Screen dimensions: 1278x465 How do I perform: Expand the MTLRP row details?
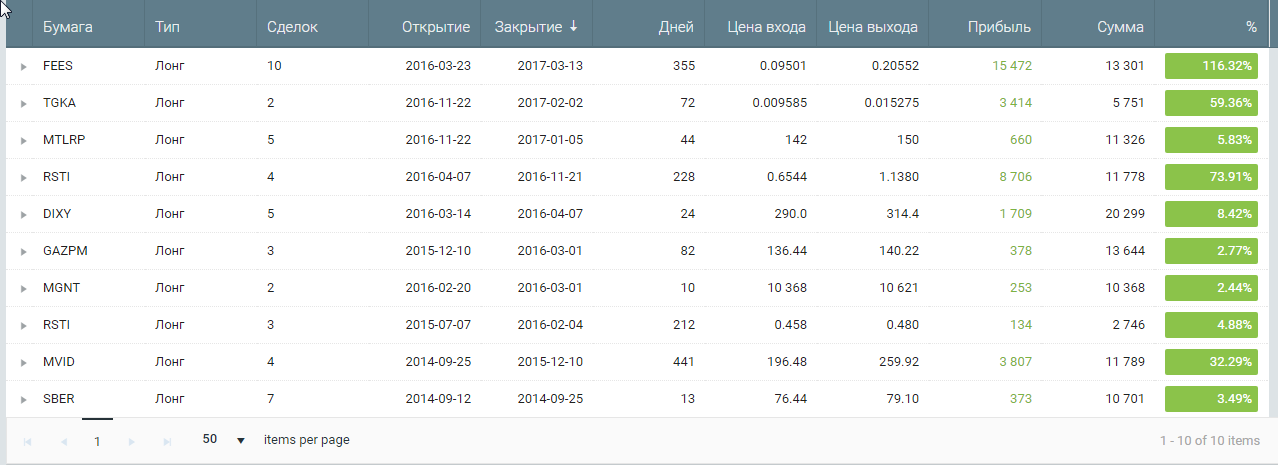click(23, 141)
